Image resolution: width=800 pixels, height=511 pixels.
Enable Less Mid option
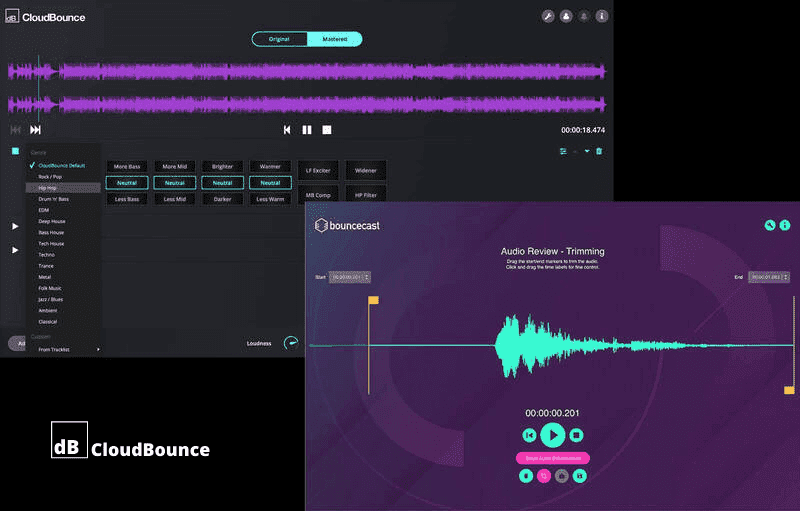[x=174, y=199]
